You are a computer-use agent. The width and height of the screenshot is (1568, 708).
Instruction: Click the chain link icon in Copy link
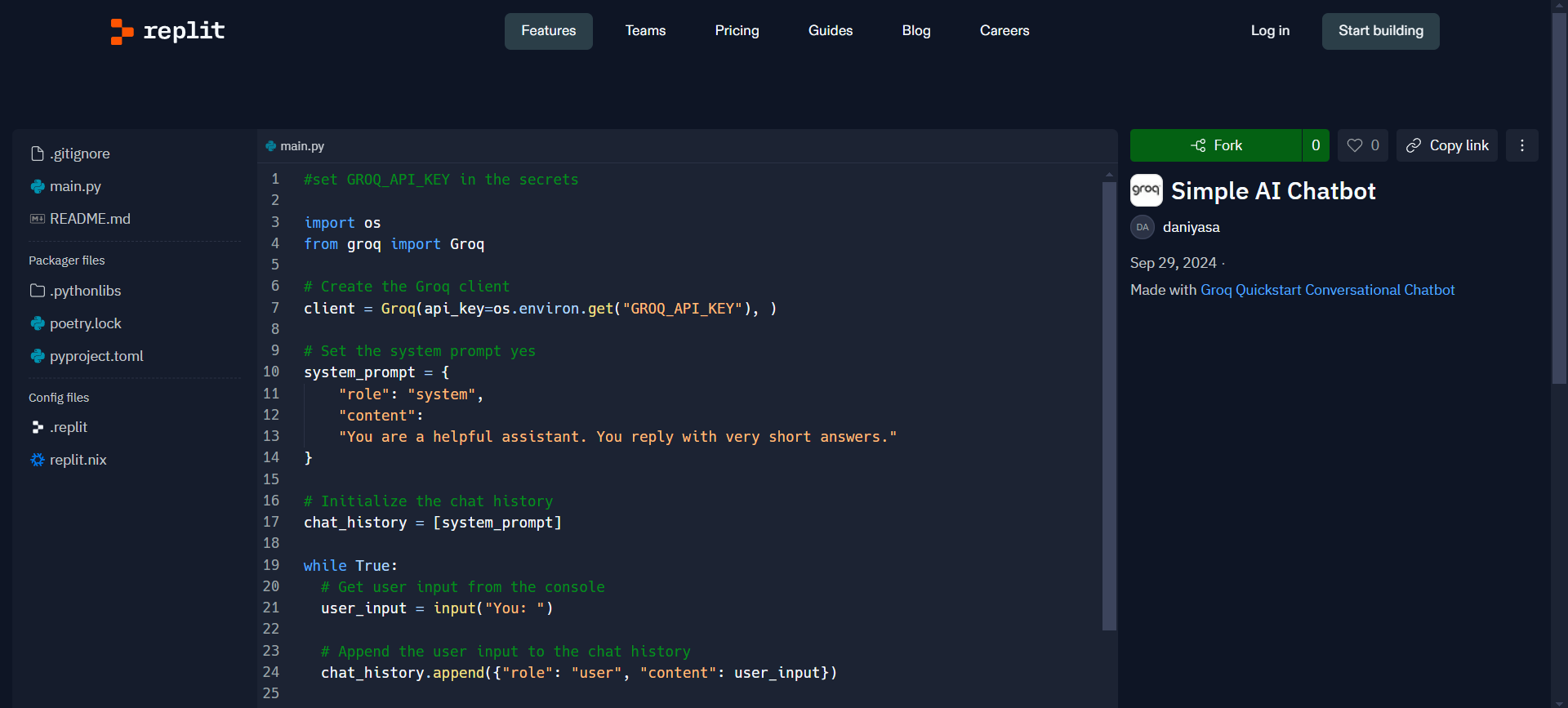click(x=1414, y=145)
